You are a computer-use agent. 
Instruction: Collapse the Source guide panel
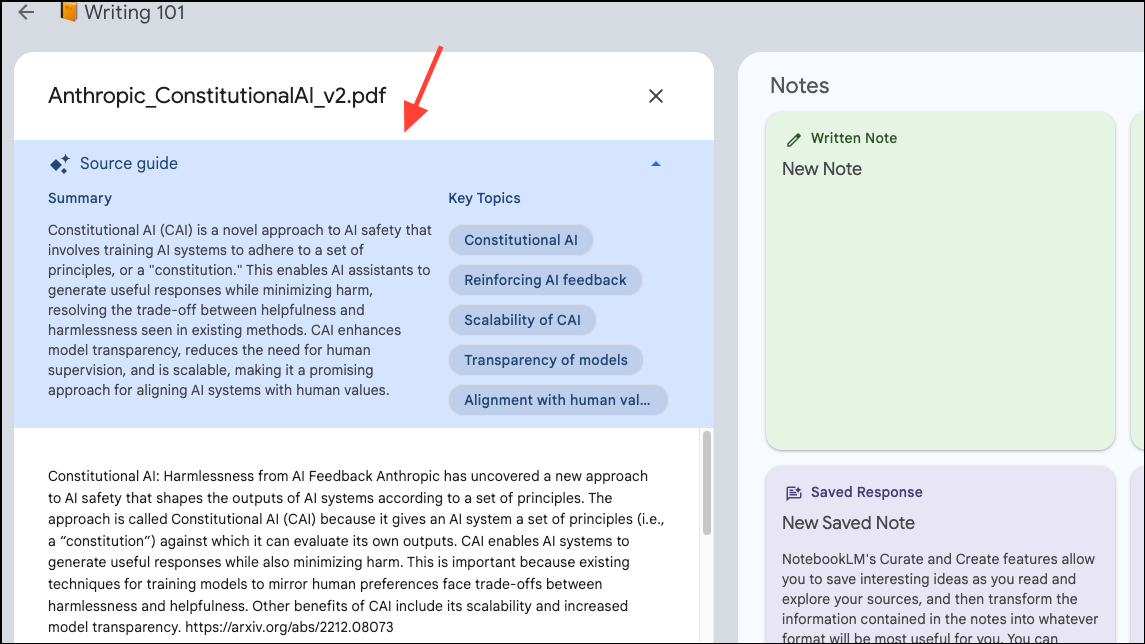[657, 162]
